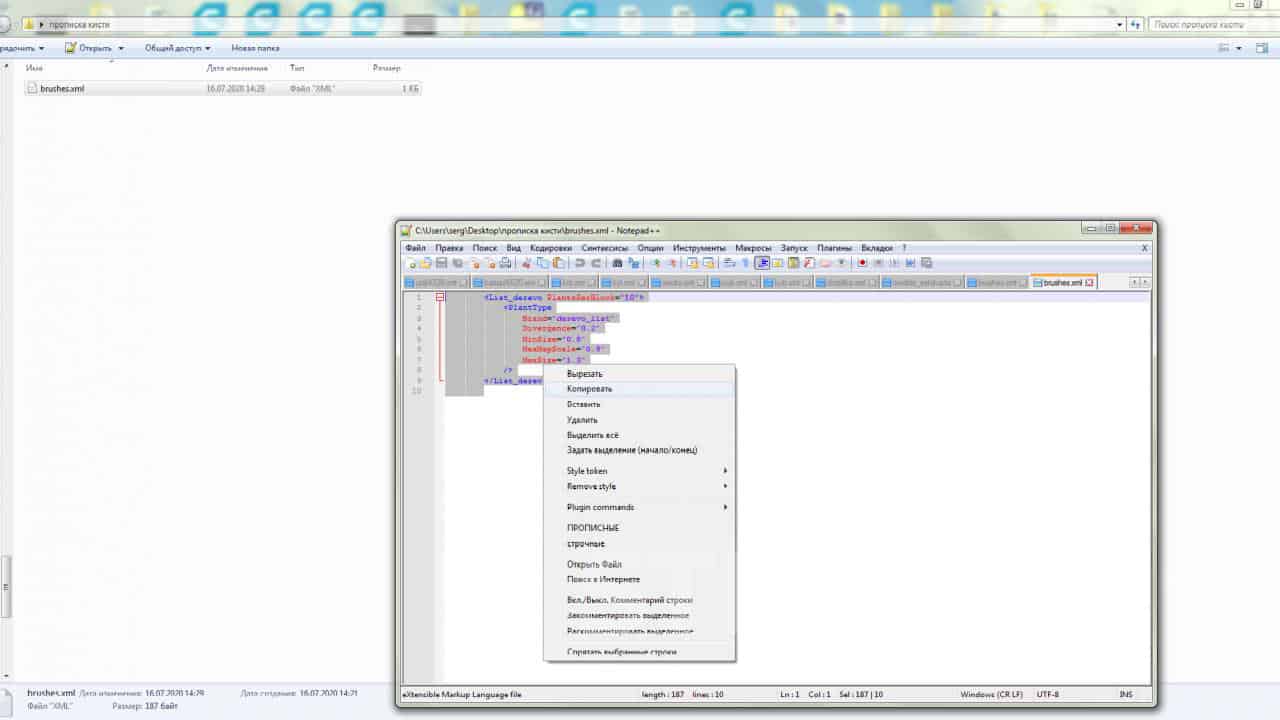Close the brushes.xml tab with its red X
The image size is (1280, 720).
[1089, 283]
